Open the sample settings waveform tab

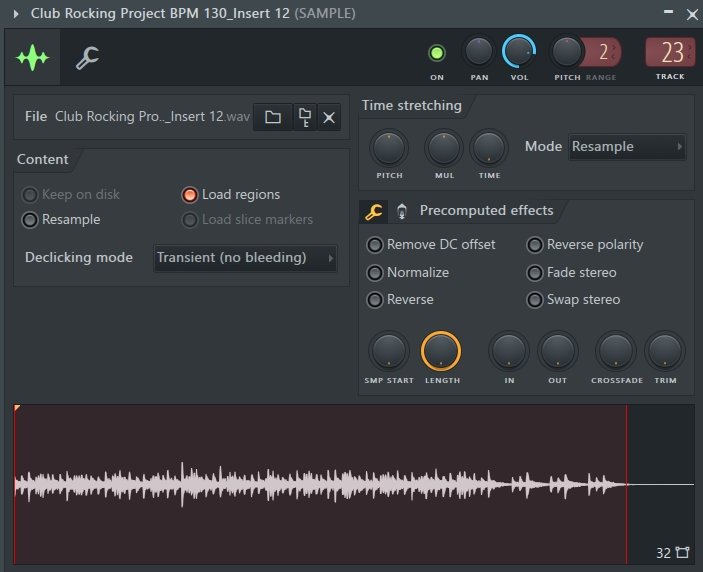32,57
